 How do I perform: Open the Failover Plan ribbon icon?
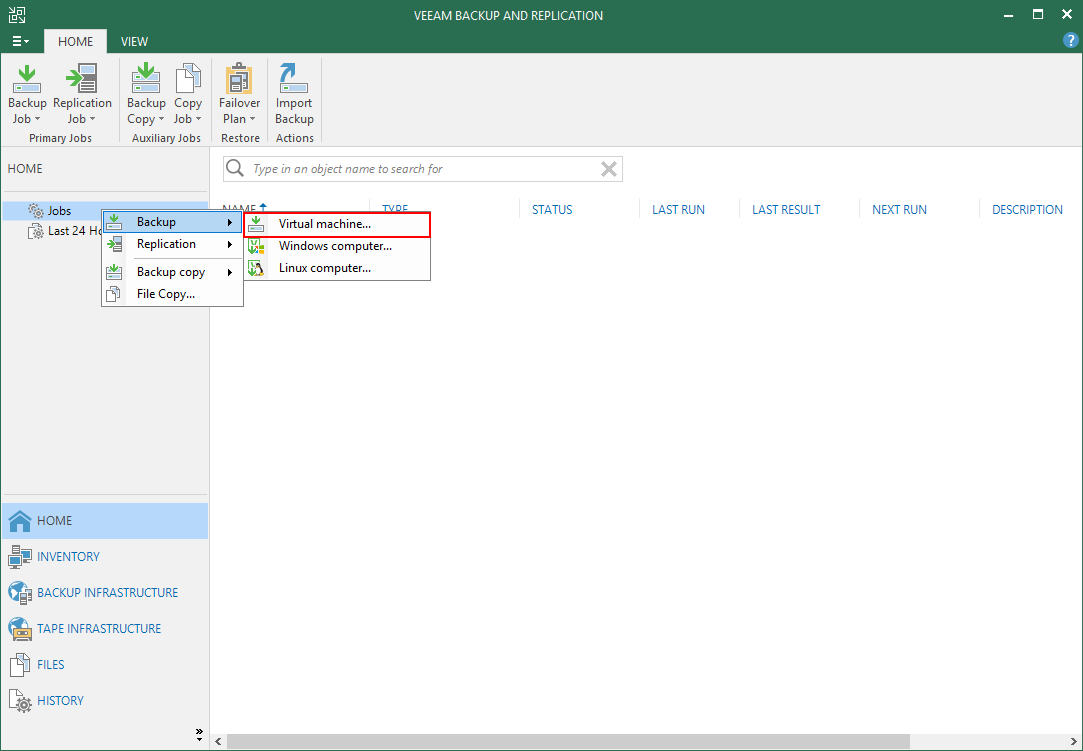click(240, 78)
